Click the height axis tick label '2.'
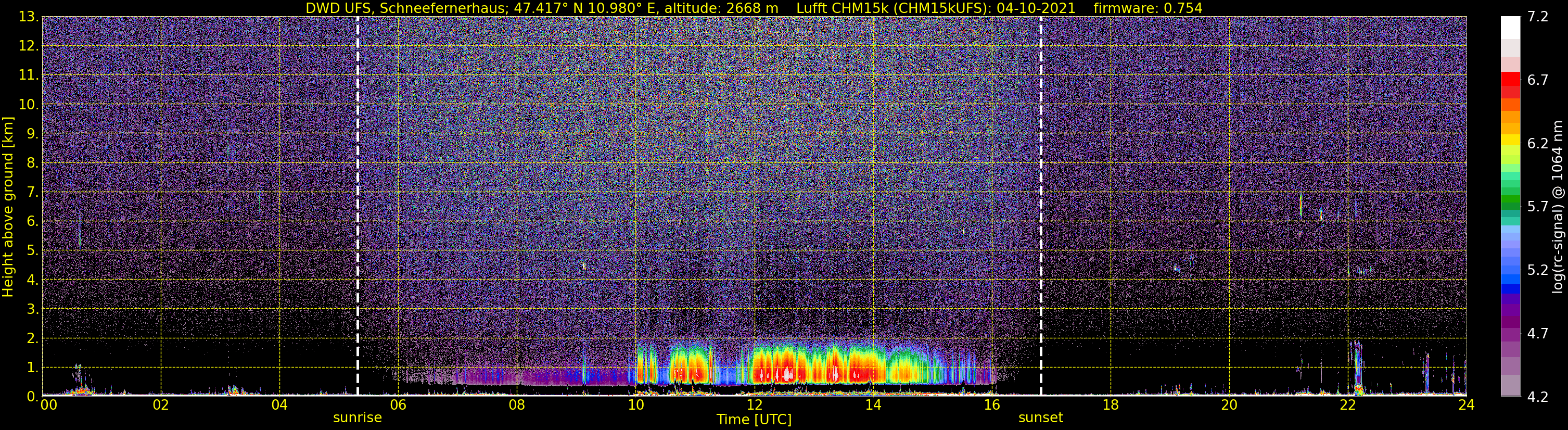Screen dimensions: 1568x430 coord(32,339)
